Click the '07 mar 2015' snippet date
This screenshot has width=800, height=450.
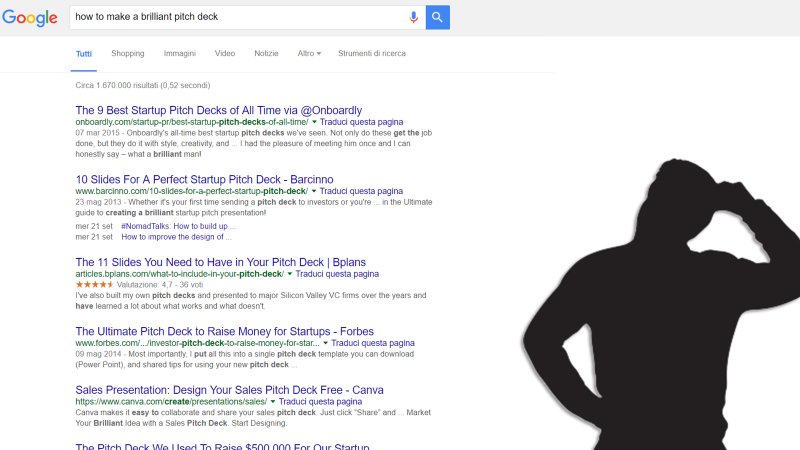tap(97, 133)
